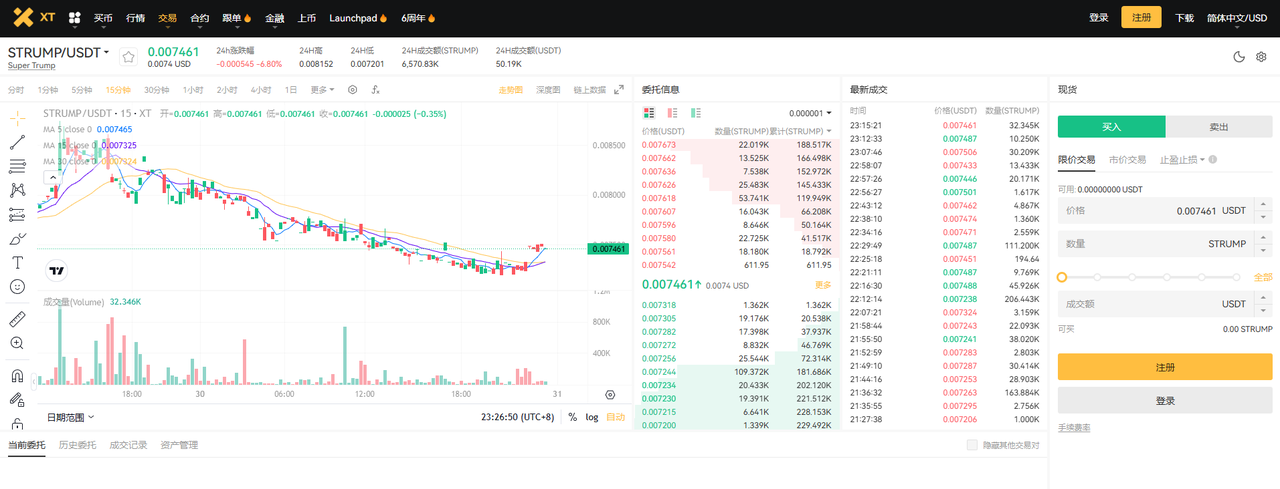This screenshot has height=489, width=1280.
Task: Switch to the 市价交易 tab
Action: [x=1127, y=160]
